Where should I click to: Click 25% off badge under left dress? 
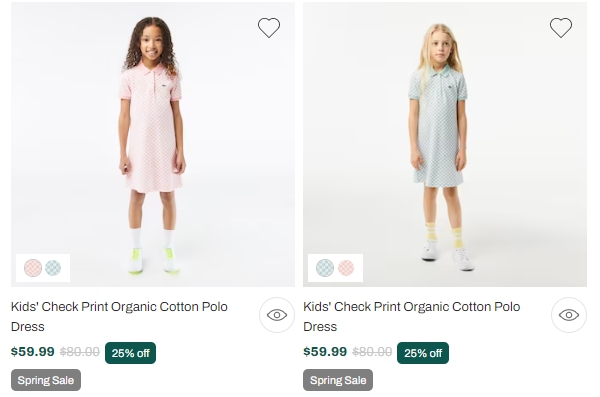(x=130, y=353)
